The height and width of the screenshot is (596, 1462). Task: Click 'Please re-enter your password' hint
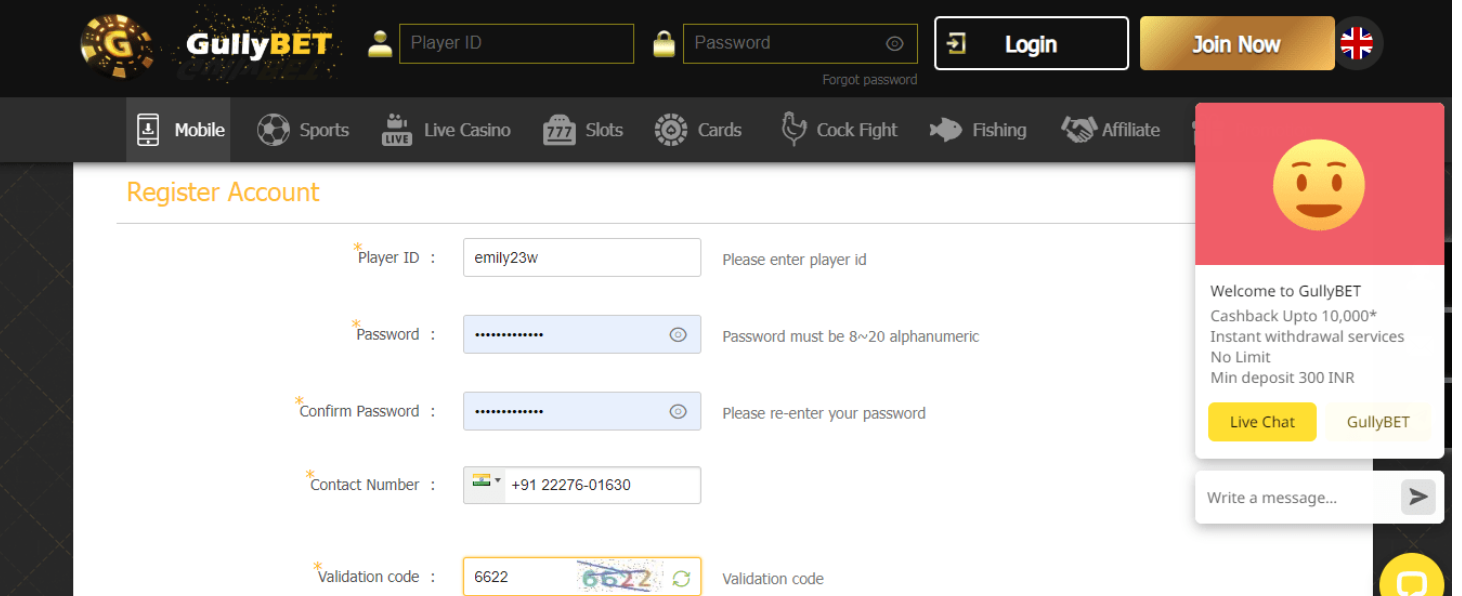pyautogui.click(x=824, y=413)
